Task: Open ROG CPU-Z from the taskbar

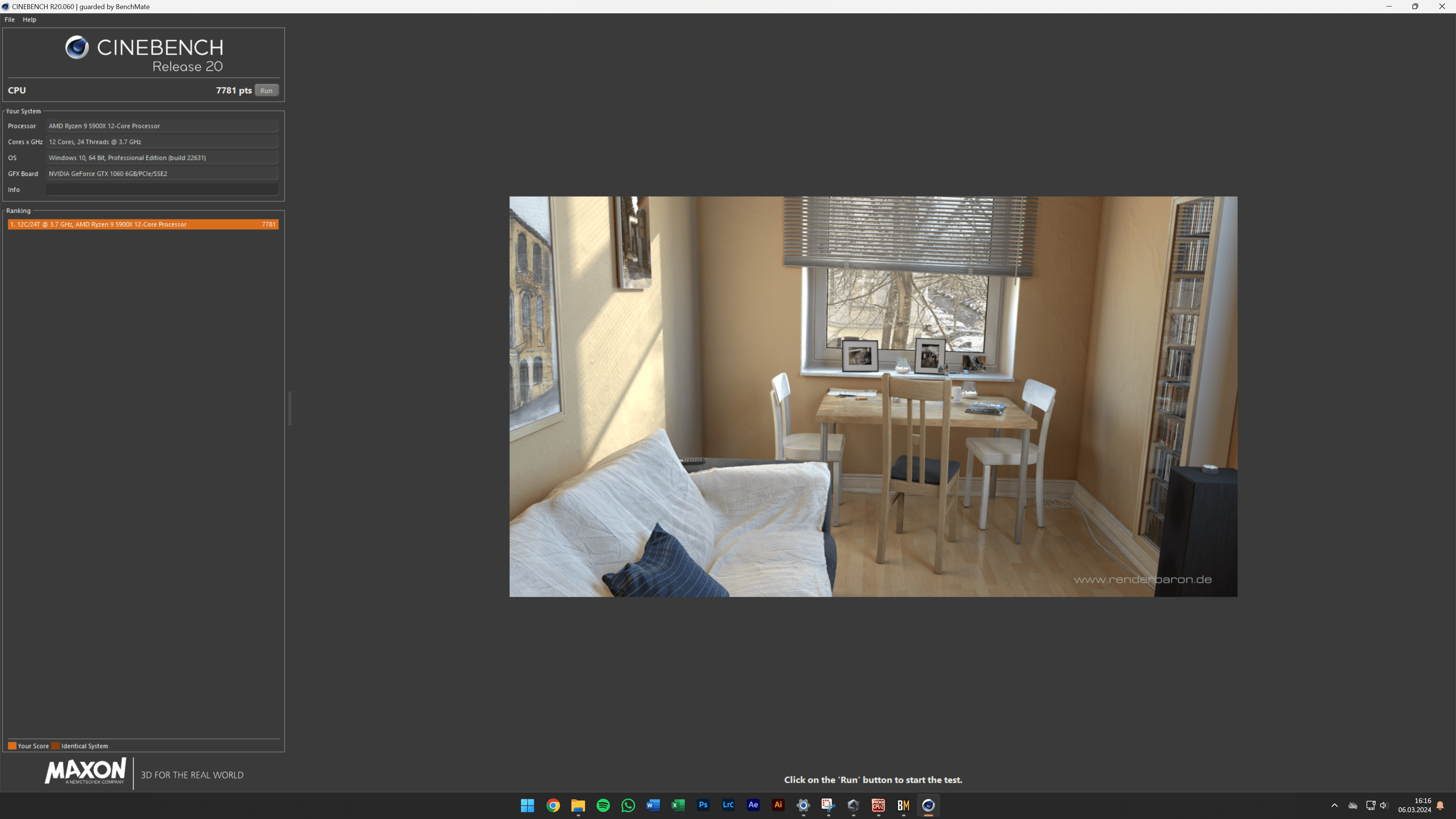Action: 879,805
